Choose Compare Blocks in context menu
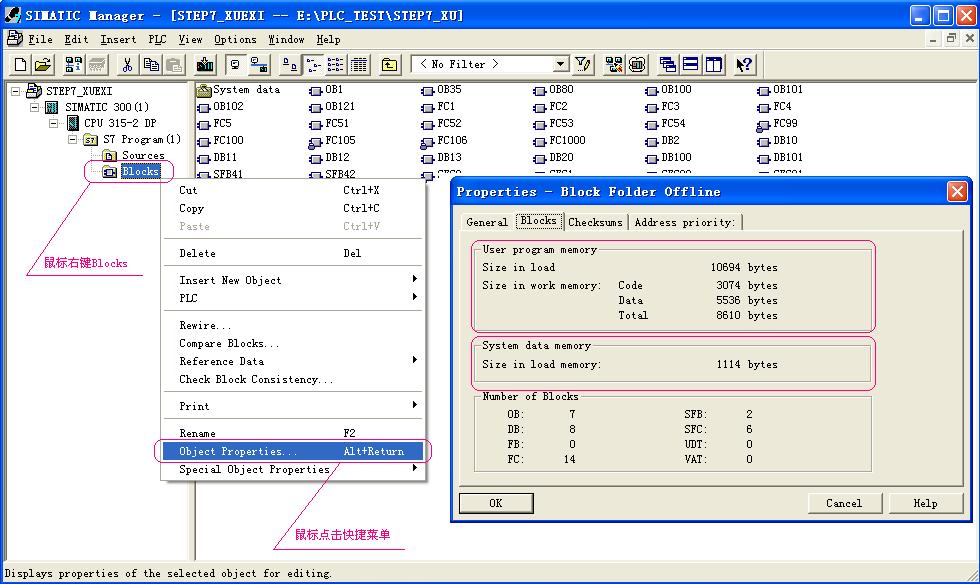 pos(292,343)
